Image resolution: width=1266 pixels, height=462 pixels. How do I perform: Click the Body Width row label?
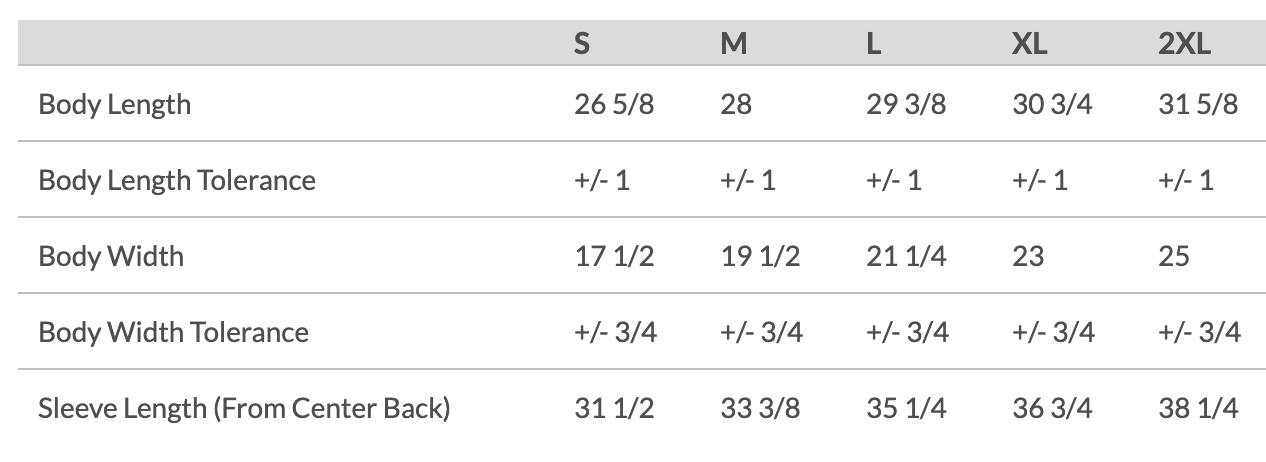click(x=111, y=256)
